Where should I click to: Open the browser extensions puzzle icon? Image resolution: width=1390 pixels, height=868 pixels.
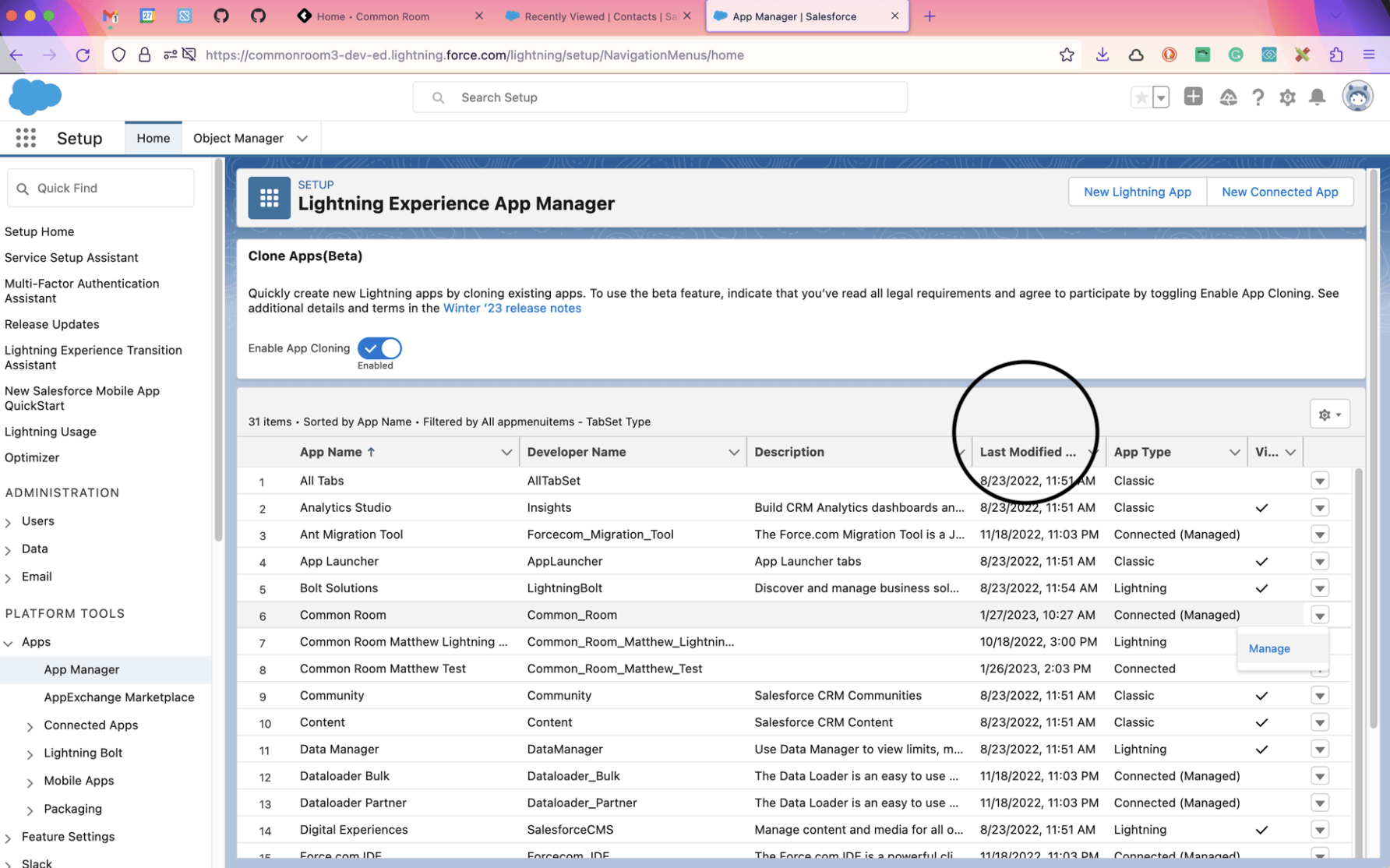click(1336, 55)
